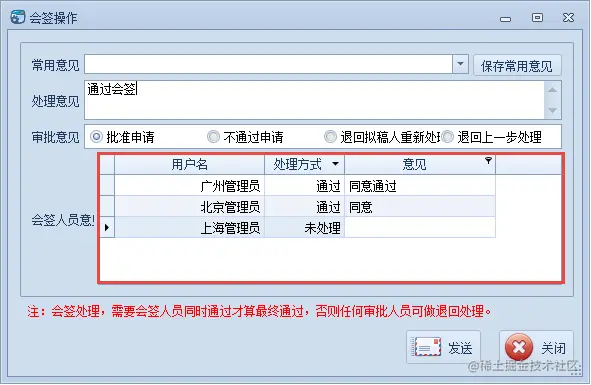Open the 常用意见 dropdown arrow

[460, 64]
